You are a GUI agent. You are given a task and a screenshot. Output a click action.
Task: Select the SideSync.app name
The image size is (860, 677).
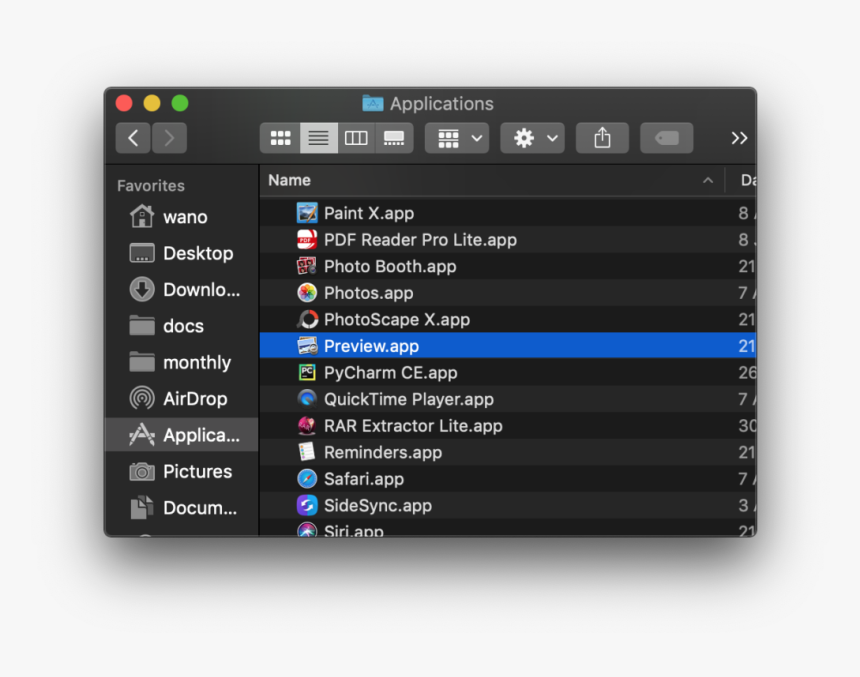(x=378, y=505)
